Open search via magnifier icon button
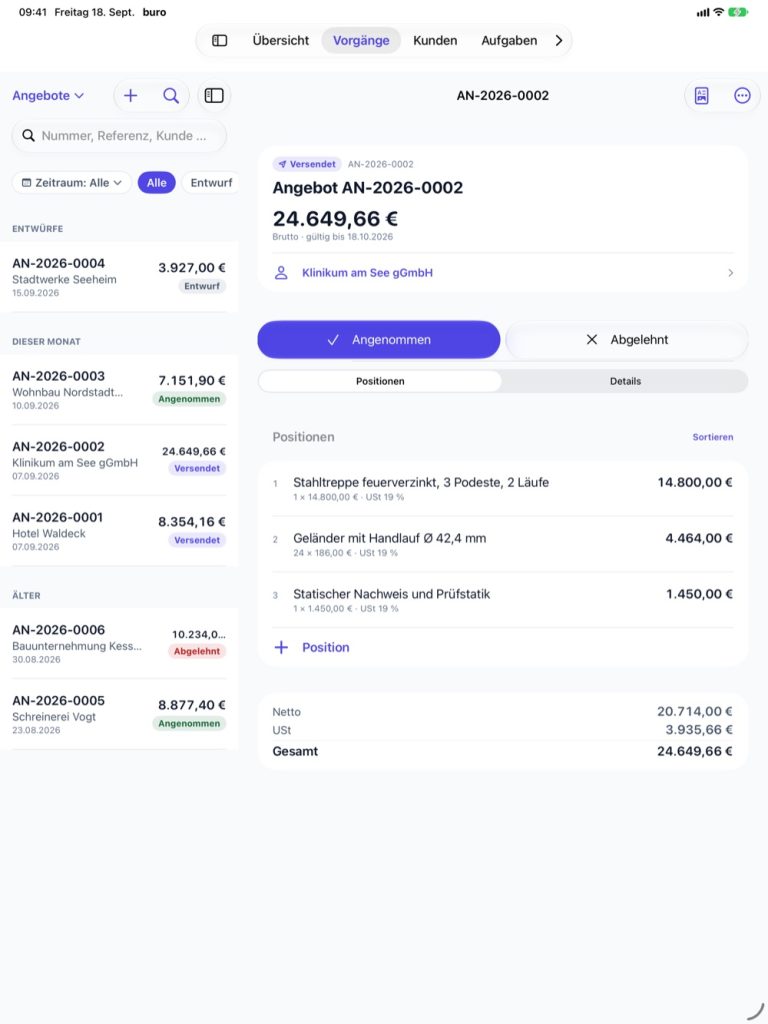Image resolution: width=768 pixels, height=1024 pixels. (171, 95)
